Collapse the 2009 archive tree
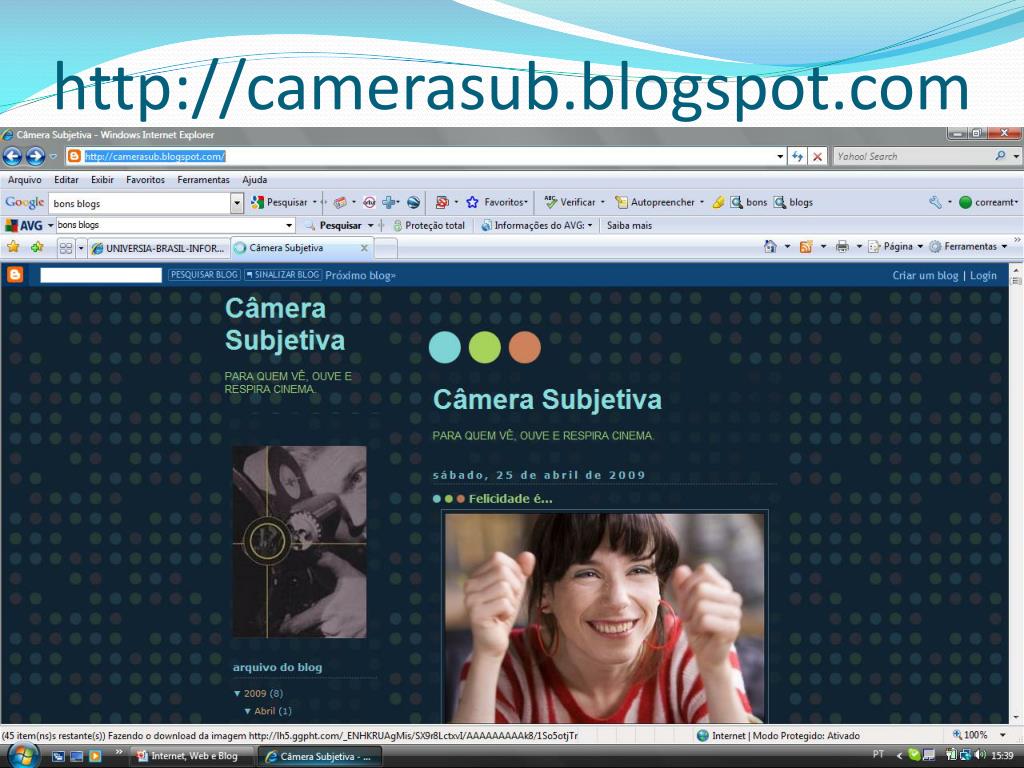The height and width of the screenshot is (768, 1024). pyautogui.click(x=237, y=694)
